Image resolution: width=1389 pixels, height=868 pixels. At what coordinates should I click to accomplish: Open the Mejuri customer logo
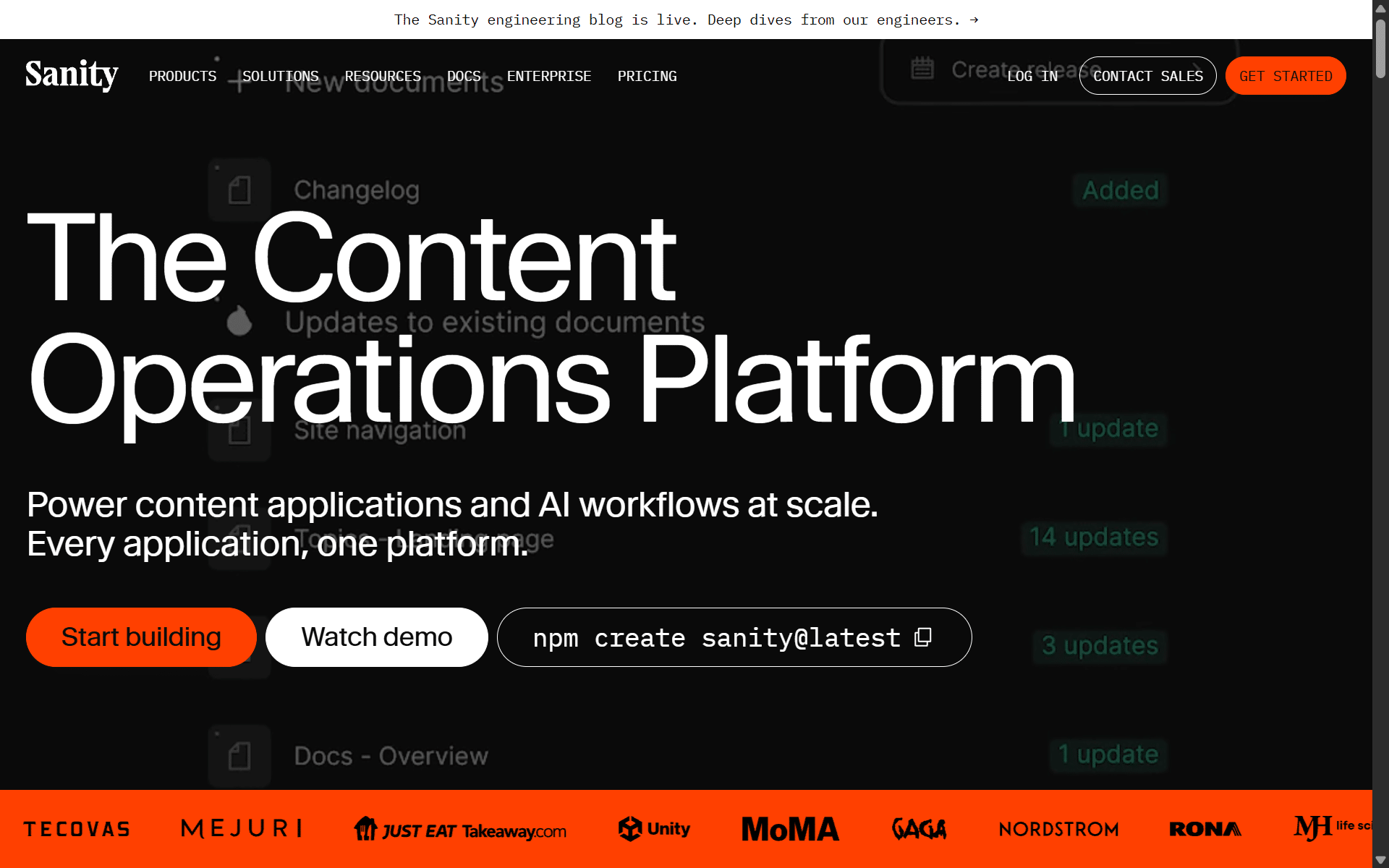(x=242, y=828)
